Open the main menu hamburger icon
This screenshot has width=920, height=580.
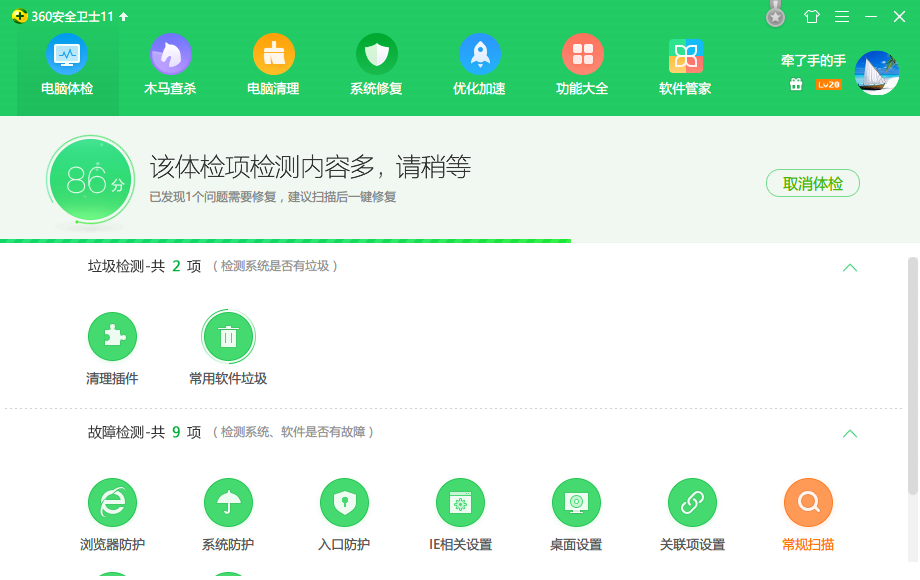[841, 16]
